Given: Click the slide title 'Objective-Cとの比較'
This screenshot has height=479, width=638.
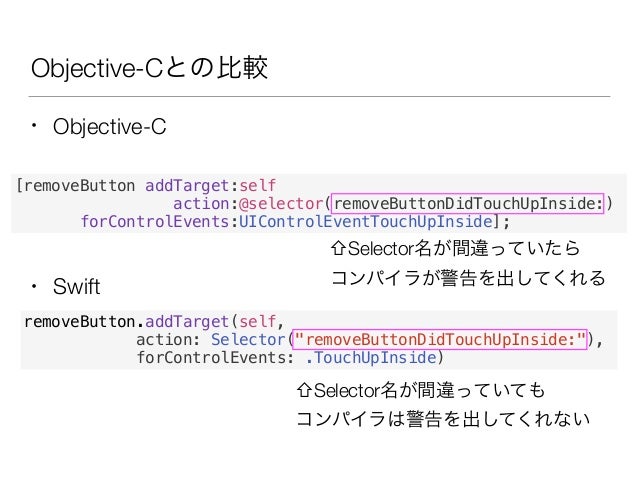Looking at the screenshot, I should [x=149, y=68].
